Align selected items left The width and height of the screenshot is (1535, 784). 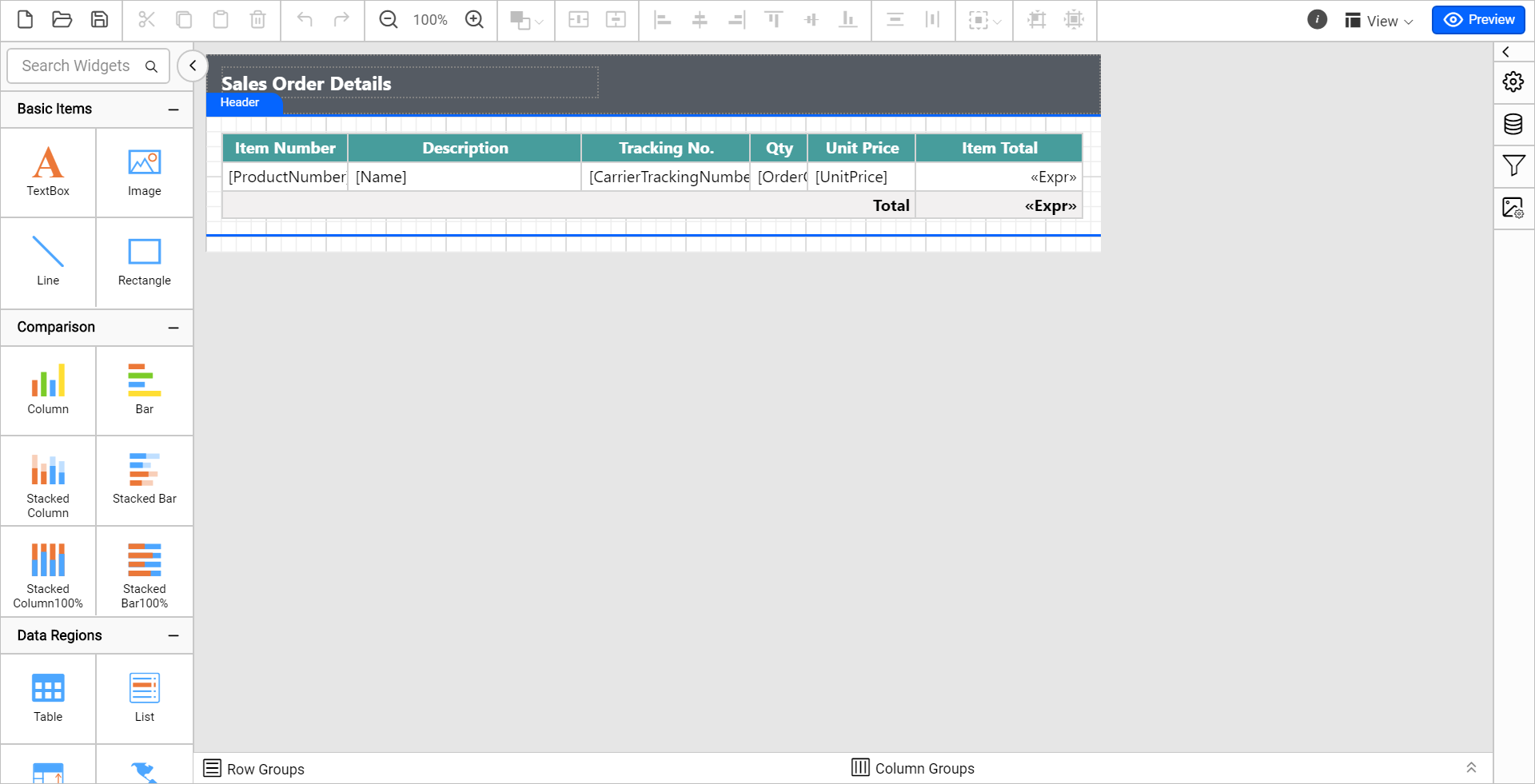tap(662, 20)
